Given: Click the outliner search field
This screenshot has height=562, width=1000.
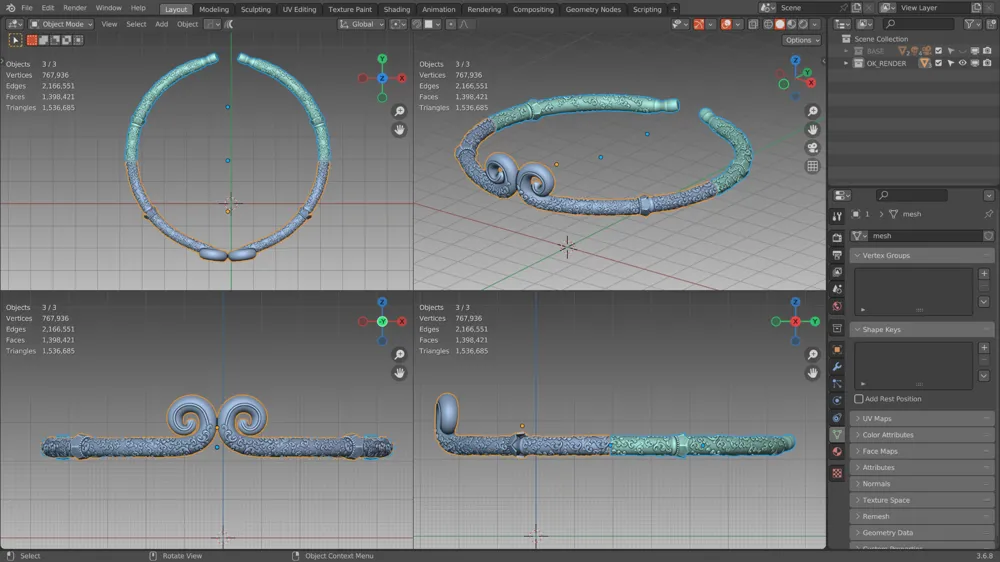Looking at the screenshot, I should tap(918, 24).
